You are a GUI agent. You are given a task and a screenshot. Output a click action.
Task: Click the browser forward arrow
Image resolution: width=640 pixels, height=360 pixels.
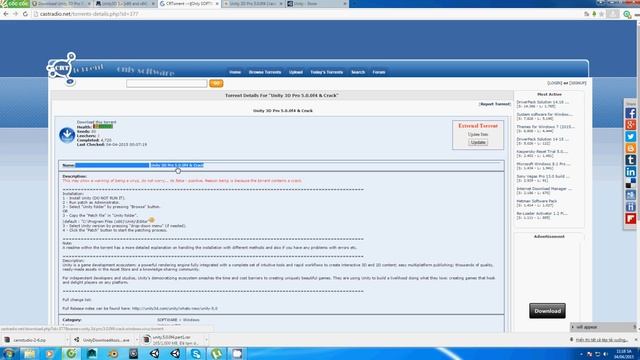coord(16,14)
